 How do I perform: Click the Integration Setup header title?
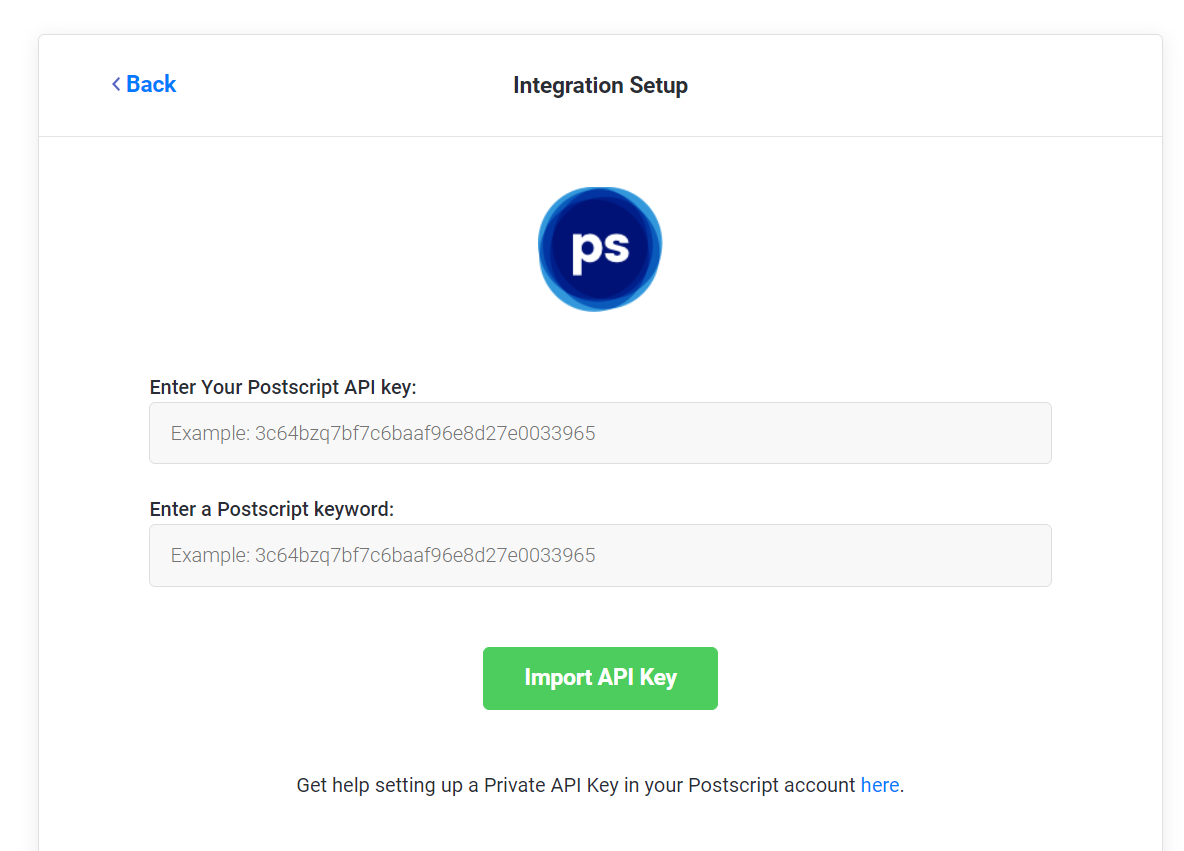click(x=600, y=85)
